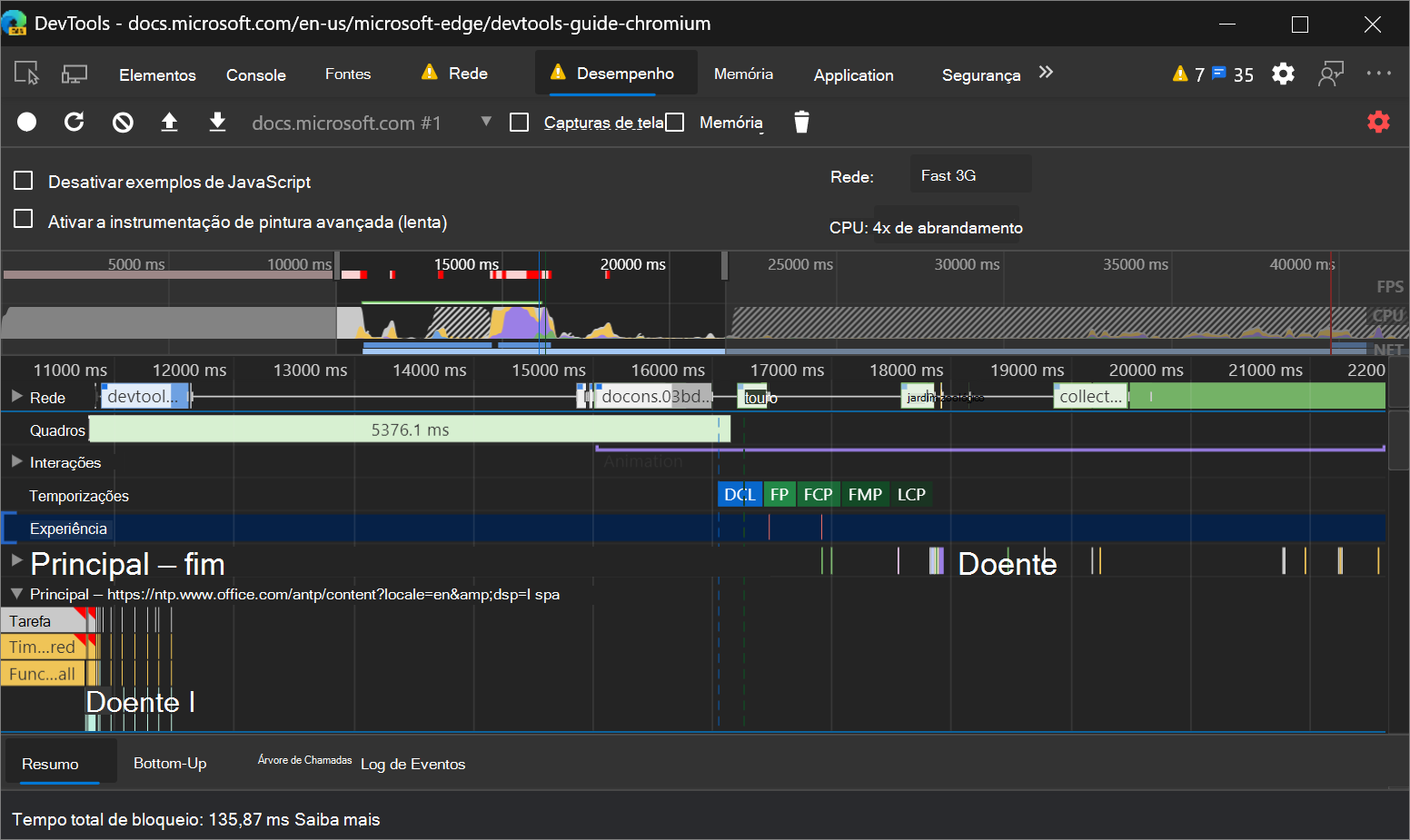Delete the recording with the trash icon
Image resolution: width=1410 pixels, height=840 pixels.
coord(800,122)
